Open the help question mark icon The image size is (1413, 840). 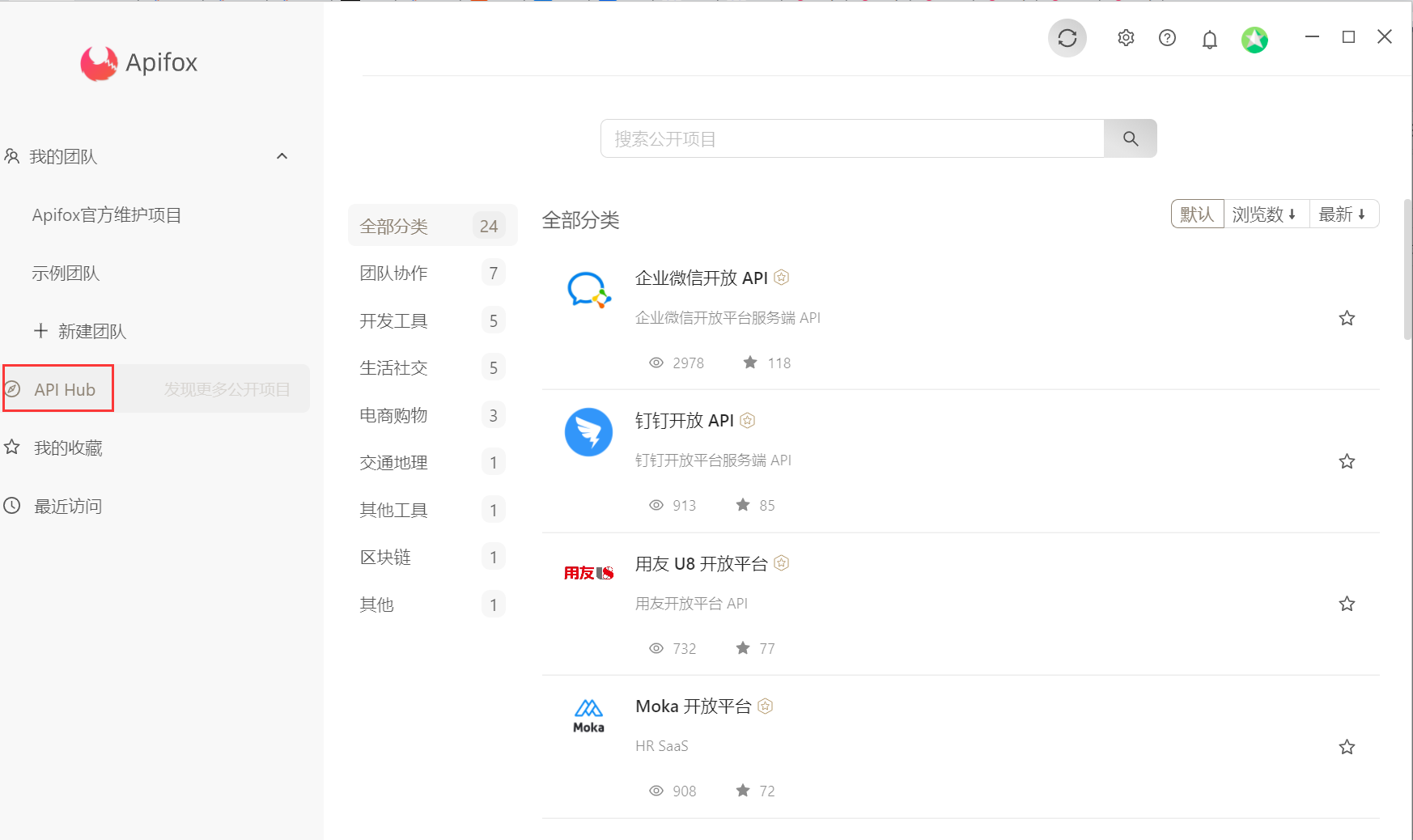point(1167,38)
